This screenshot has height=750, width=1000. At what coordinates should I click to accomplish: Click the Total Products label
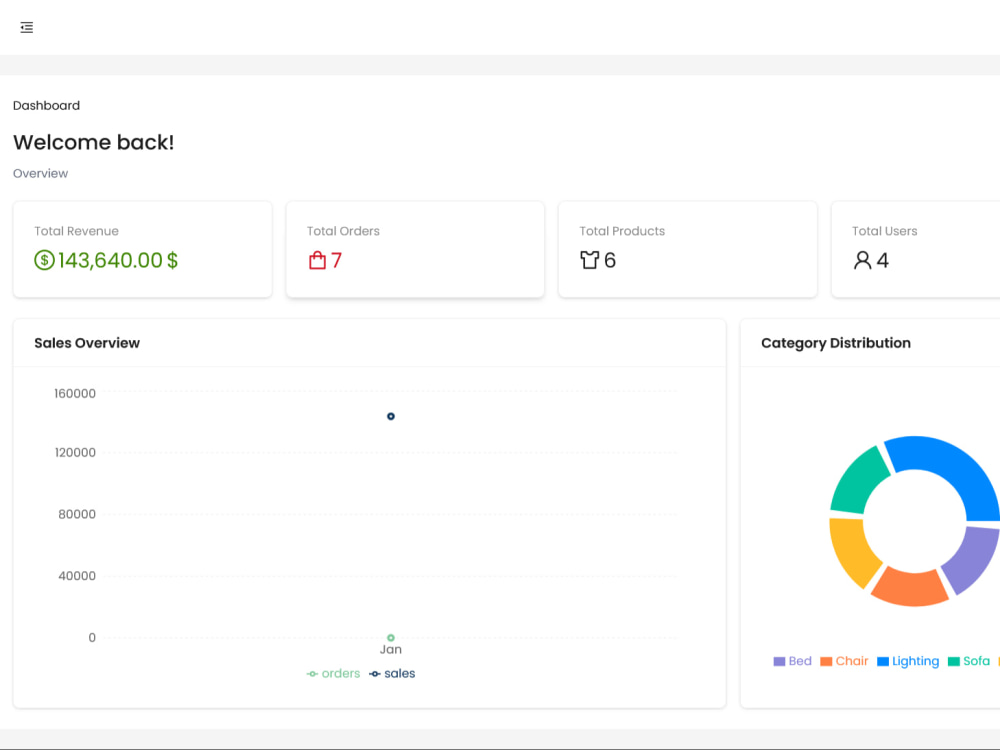622,232
